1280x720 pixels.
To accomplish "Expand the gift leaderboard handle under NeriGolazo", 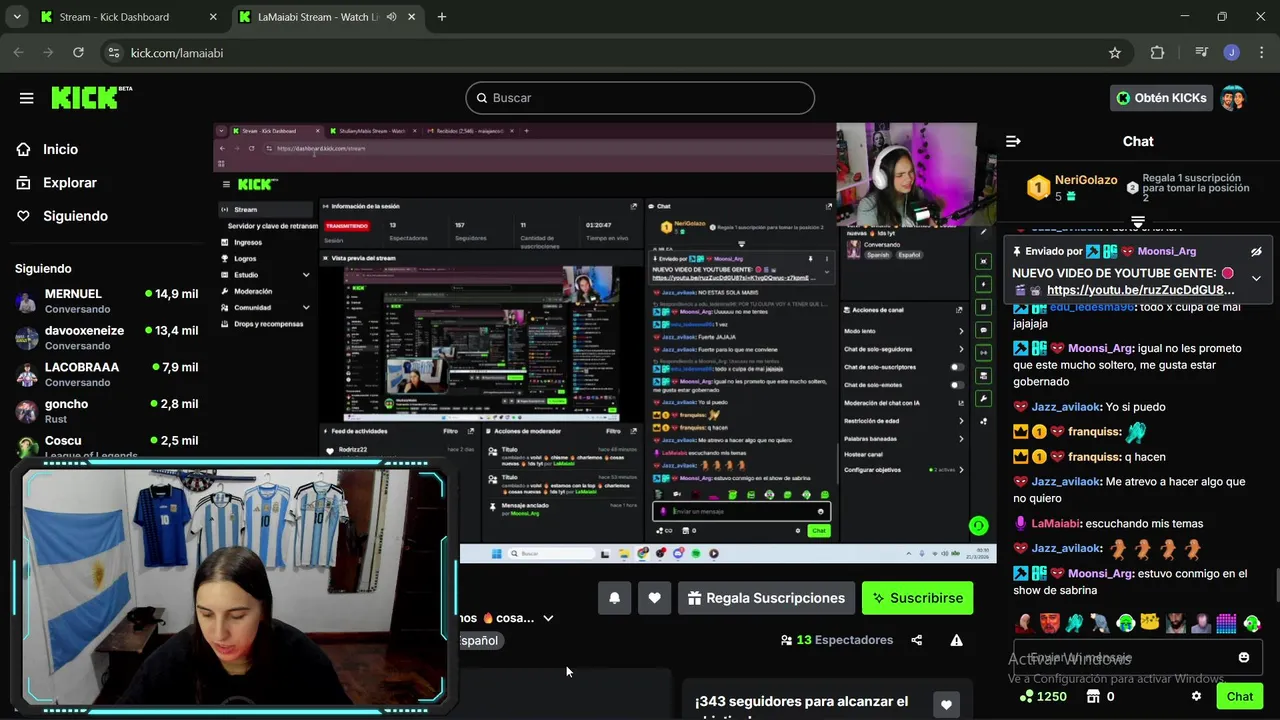I will (1138, 221).
